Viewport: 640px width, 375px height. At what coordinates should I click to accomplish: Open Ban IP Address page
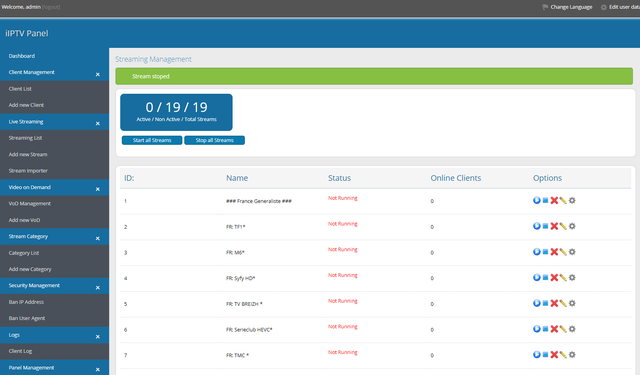pos(26,302)
